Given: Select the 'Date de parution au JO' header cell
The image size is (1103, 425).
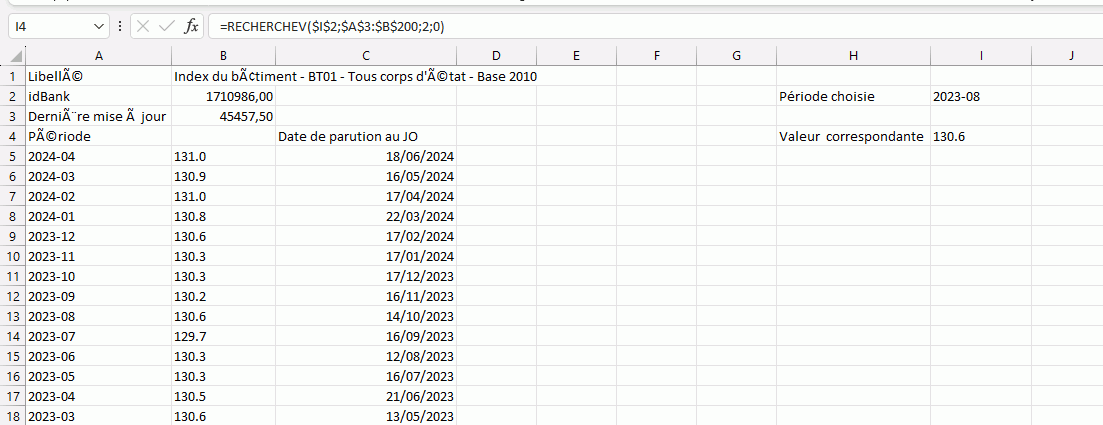Looking at the screenshot, I should (x=367, y=136).
